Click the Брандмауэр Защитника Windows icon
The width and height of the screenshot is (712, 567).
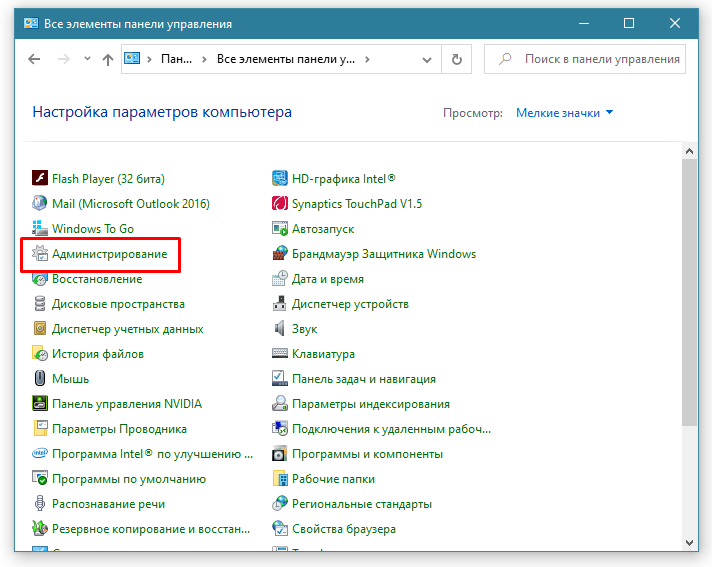(x=280, y=254)
